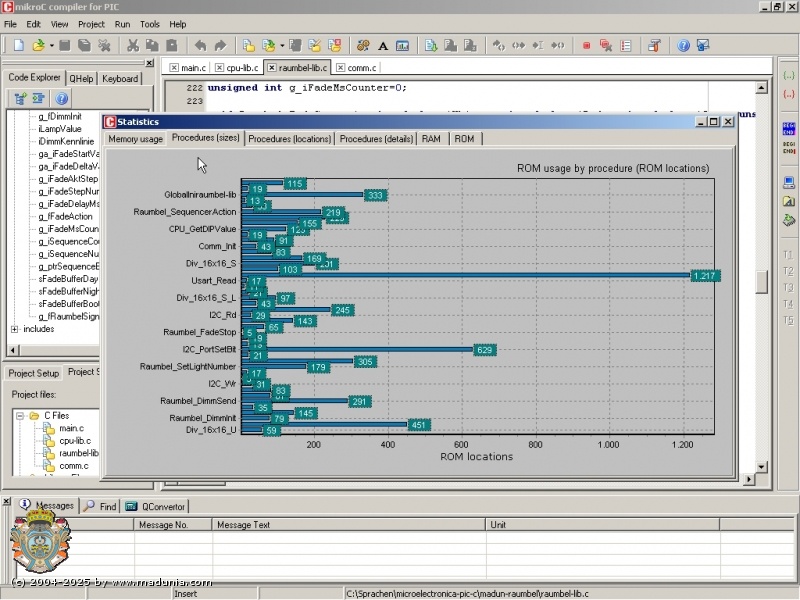Click the Statistics chart toolbar icon

[x=403, y=46]
